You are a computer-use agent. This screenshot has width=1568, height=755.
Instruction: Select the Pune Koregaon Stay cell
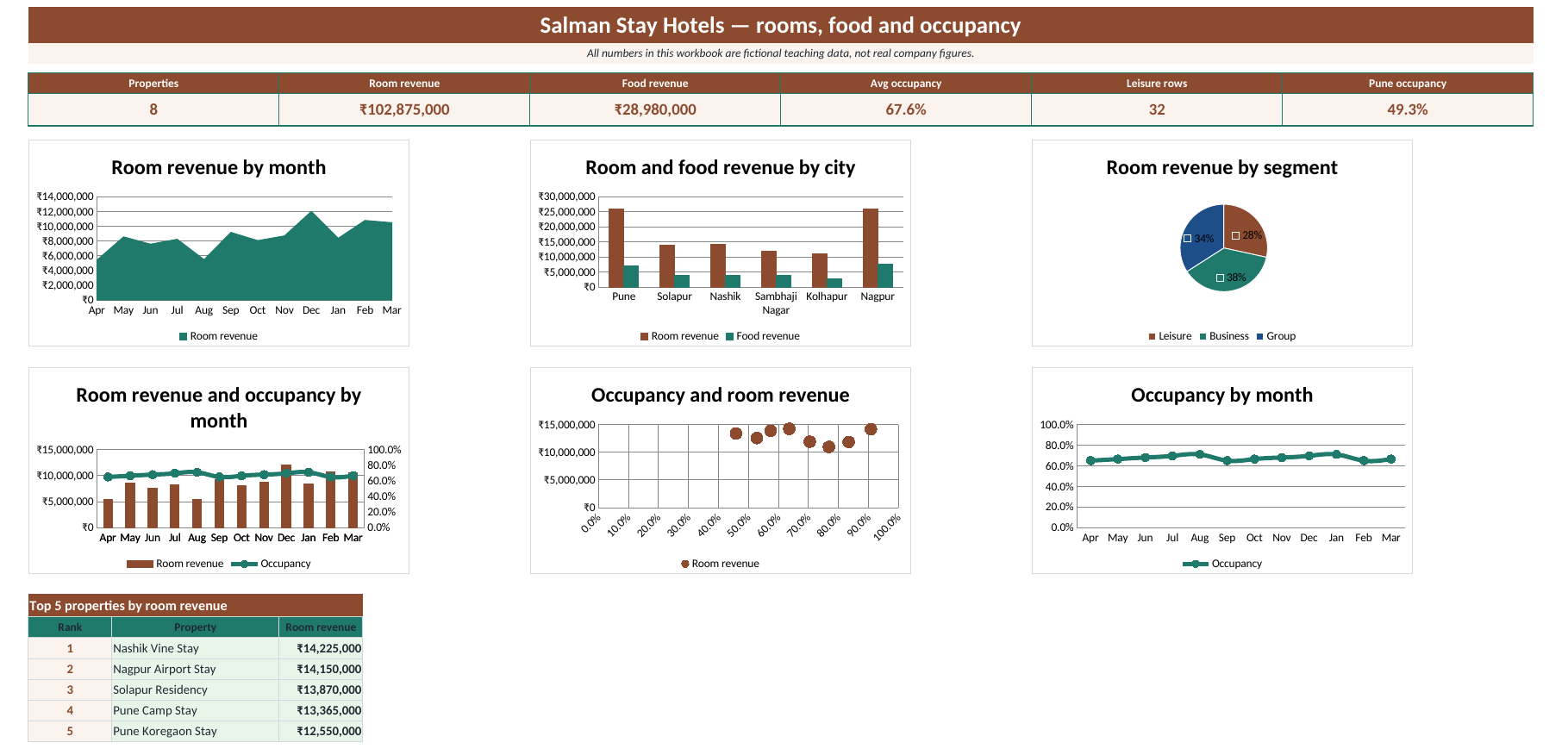coord(196,731)
